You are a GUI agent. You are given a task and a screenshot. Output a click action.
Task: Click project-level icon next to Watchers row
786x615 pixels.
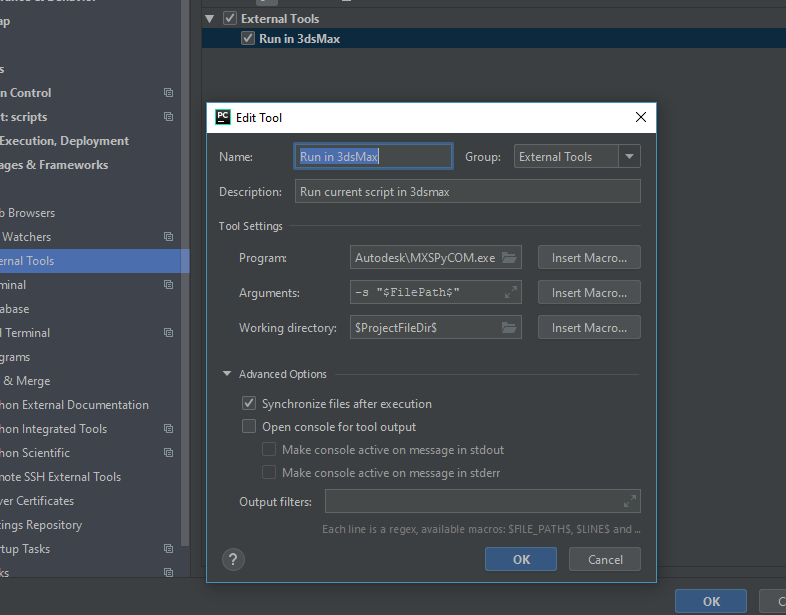click(168, 237)
